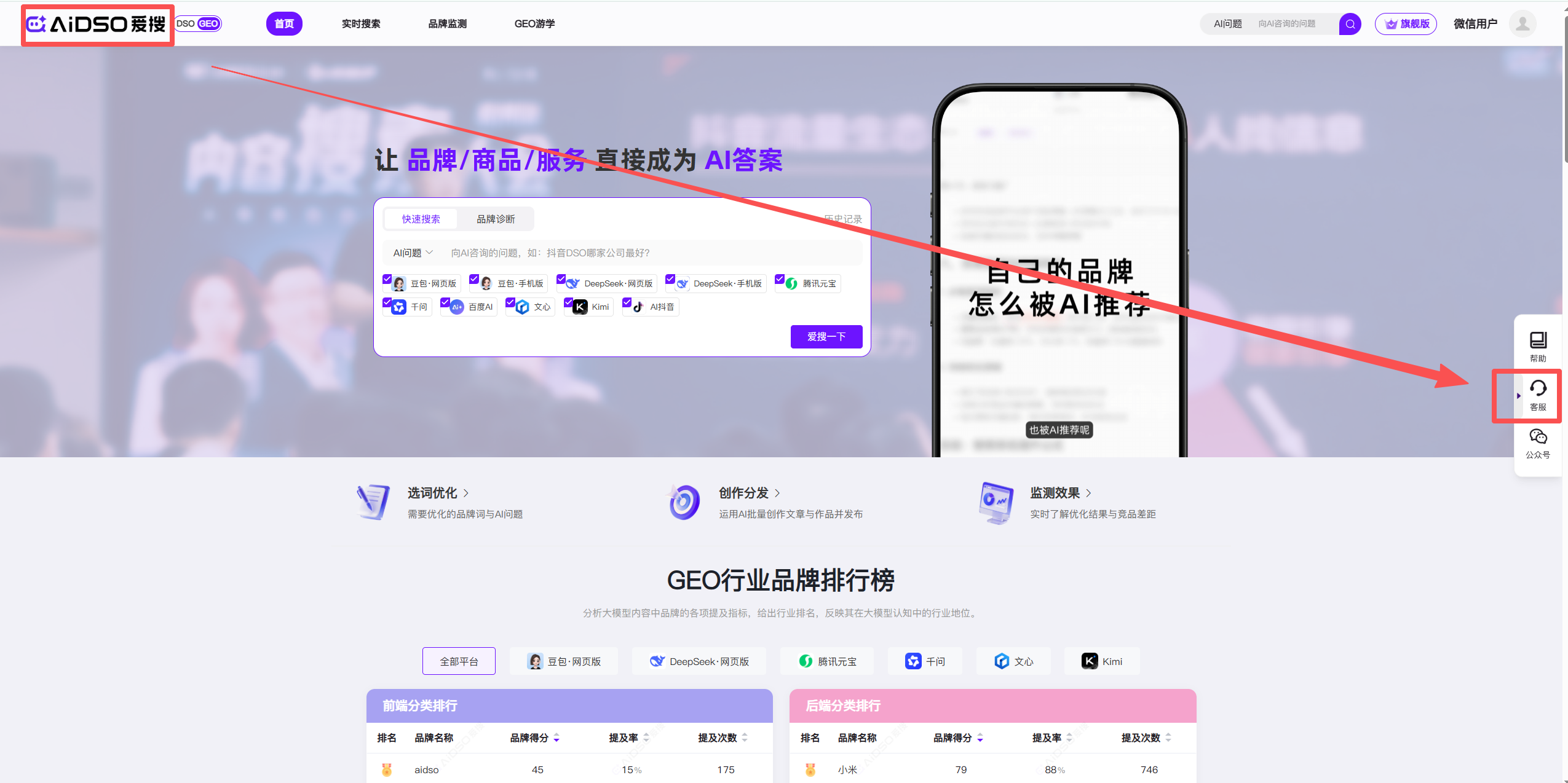Click the 爱搜一下 button
Screen dimensions: 1568x783
(x=826, y=337)
